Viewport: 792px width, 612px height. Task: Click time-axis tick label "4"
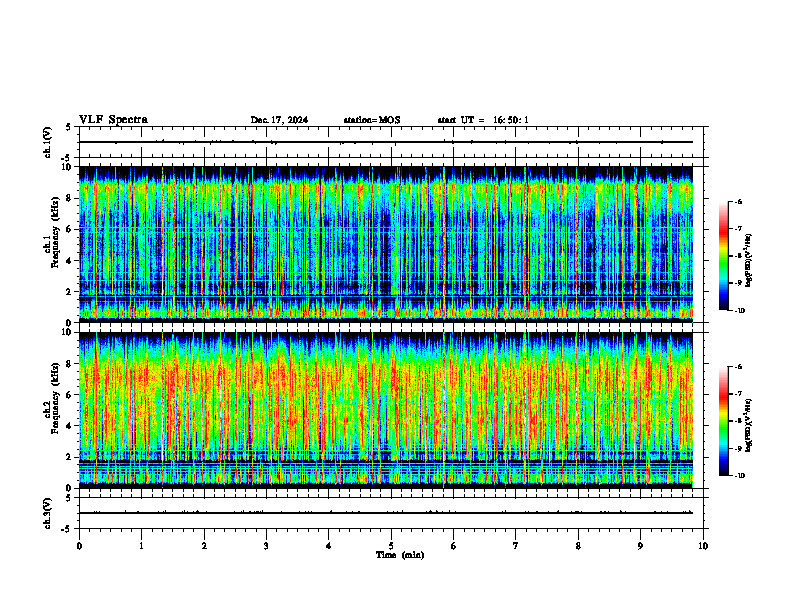click(329, 546)
